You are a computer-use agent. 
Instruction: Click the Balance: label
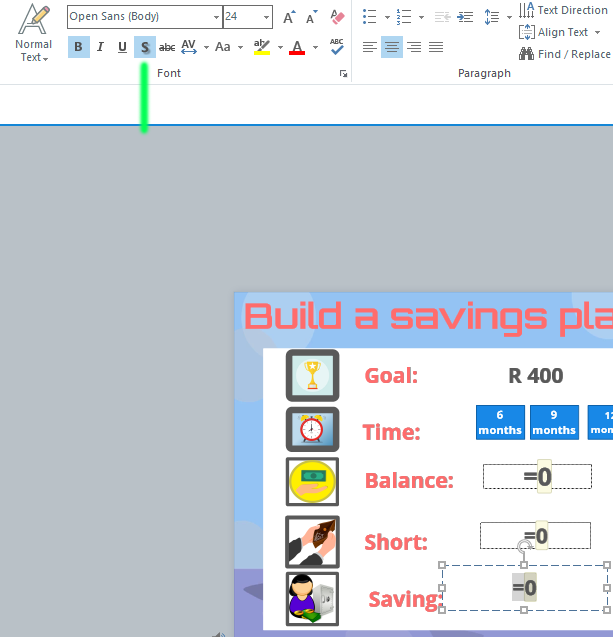tap(409, 481)
